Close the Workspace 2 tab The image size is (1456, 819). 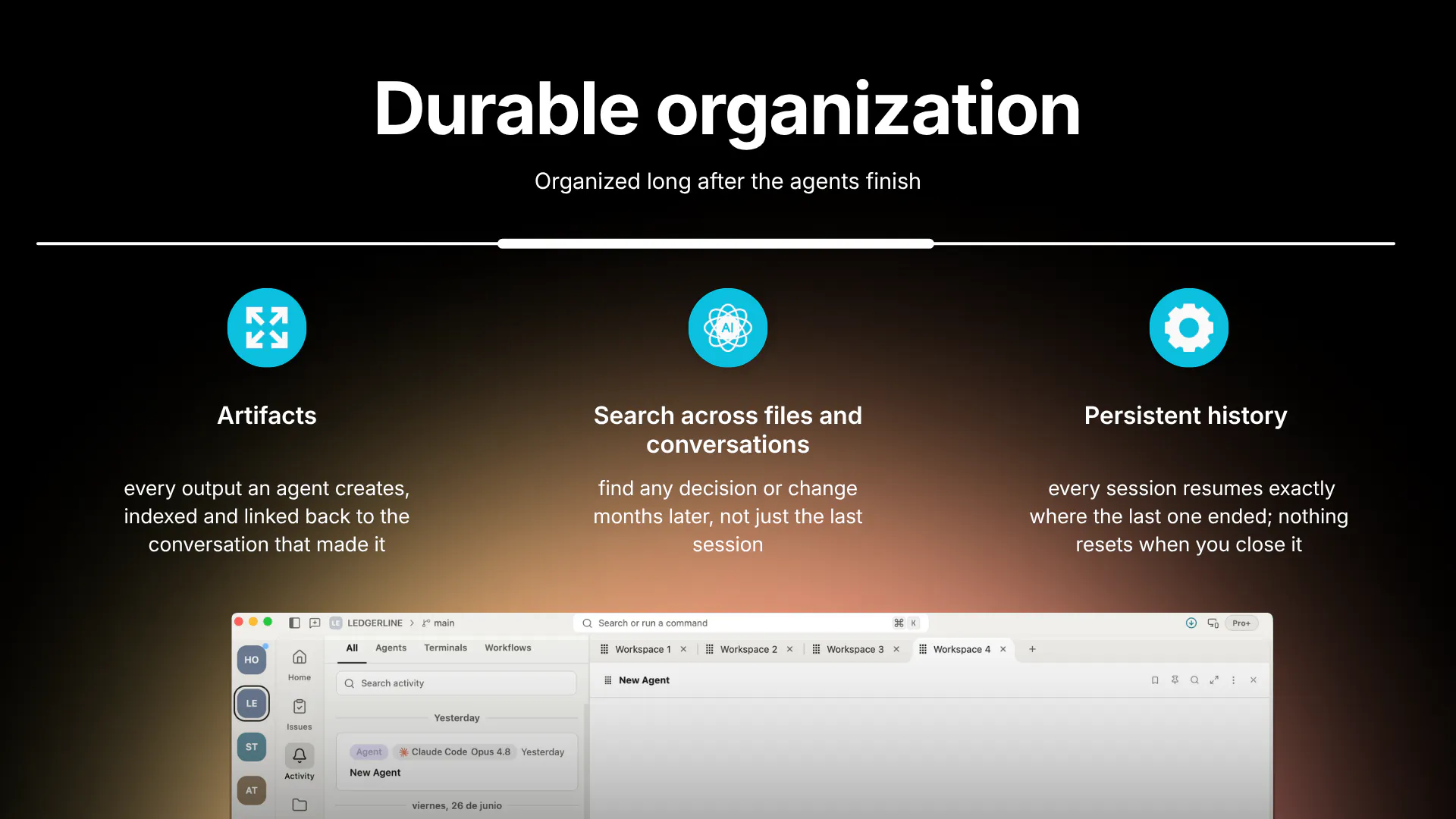(789, 649)
